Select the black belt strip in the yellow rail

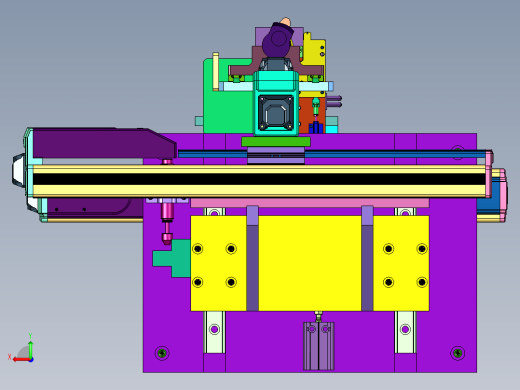coord(259,179)
